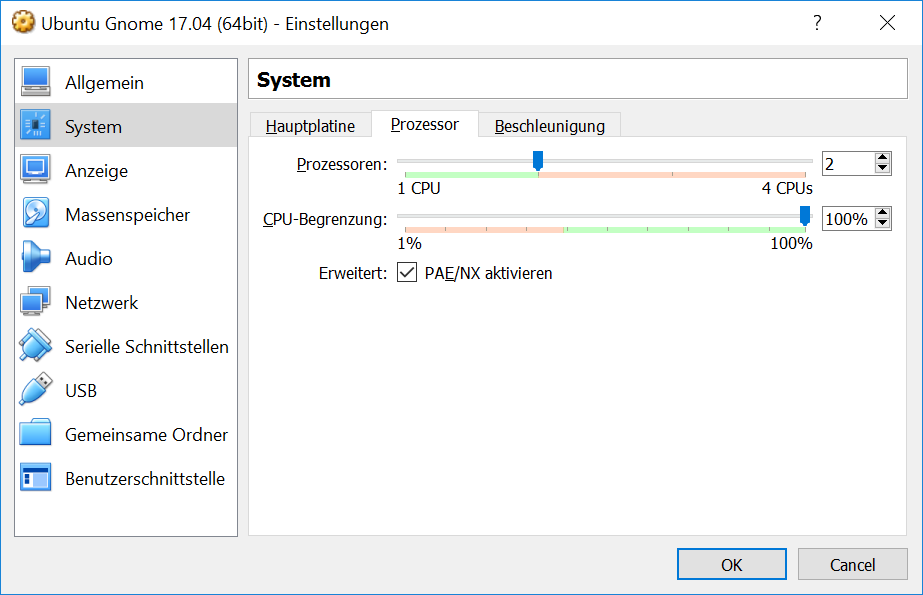Open USB settings icon
The height and width of the screenshot is (595, 923).
[x=35, y=390]
